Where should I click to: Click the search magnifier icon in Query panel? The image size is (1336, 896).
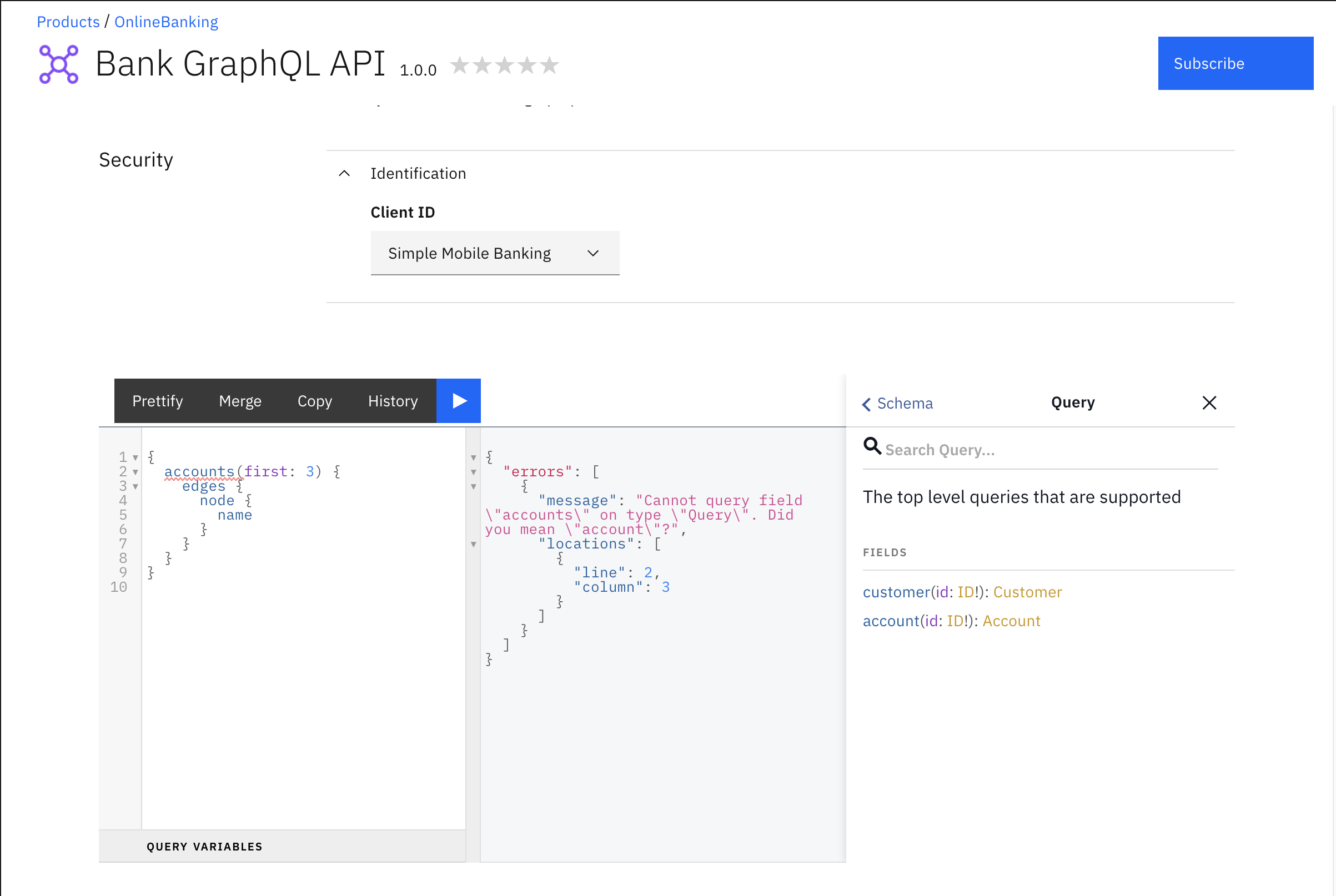(871, 448)
